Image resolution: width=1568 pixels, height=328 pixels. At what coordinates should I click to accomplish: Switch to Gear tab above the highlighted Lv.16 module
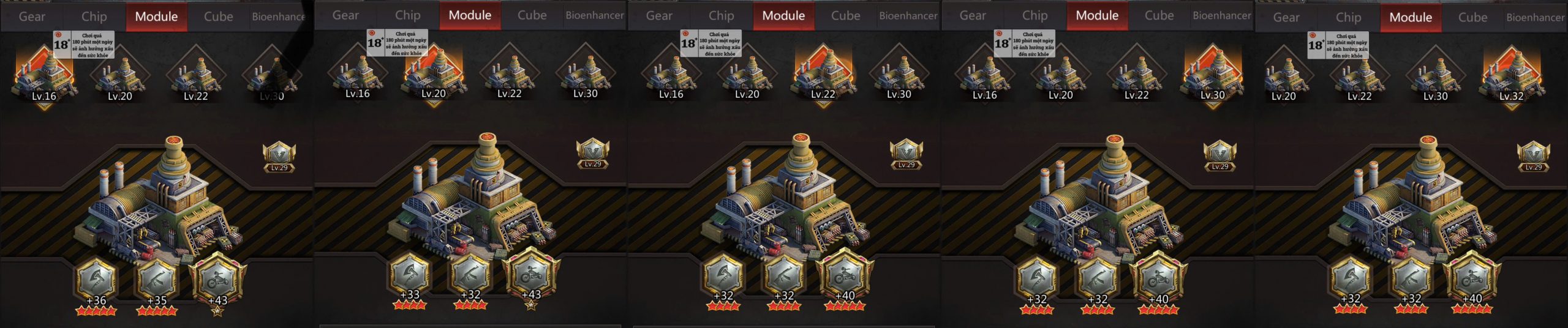[32, 17]
